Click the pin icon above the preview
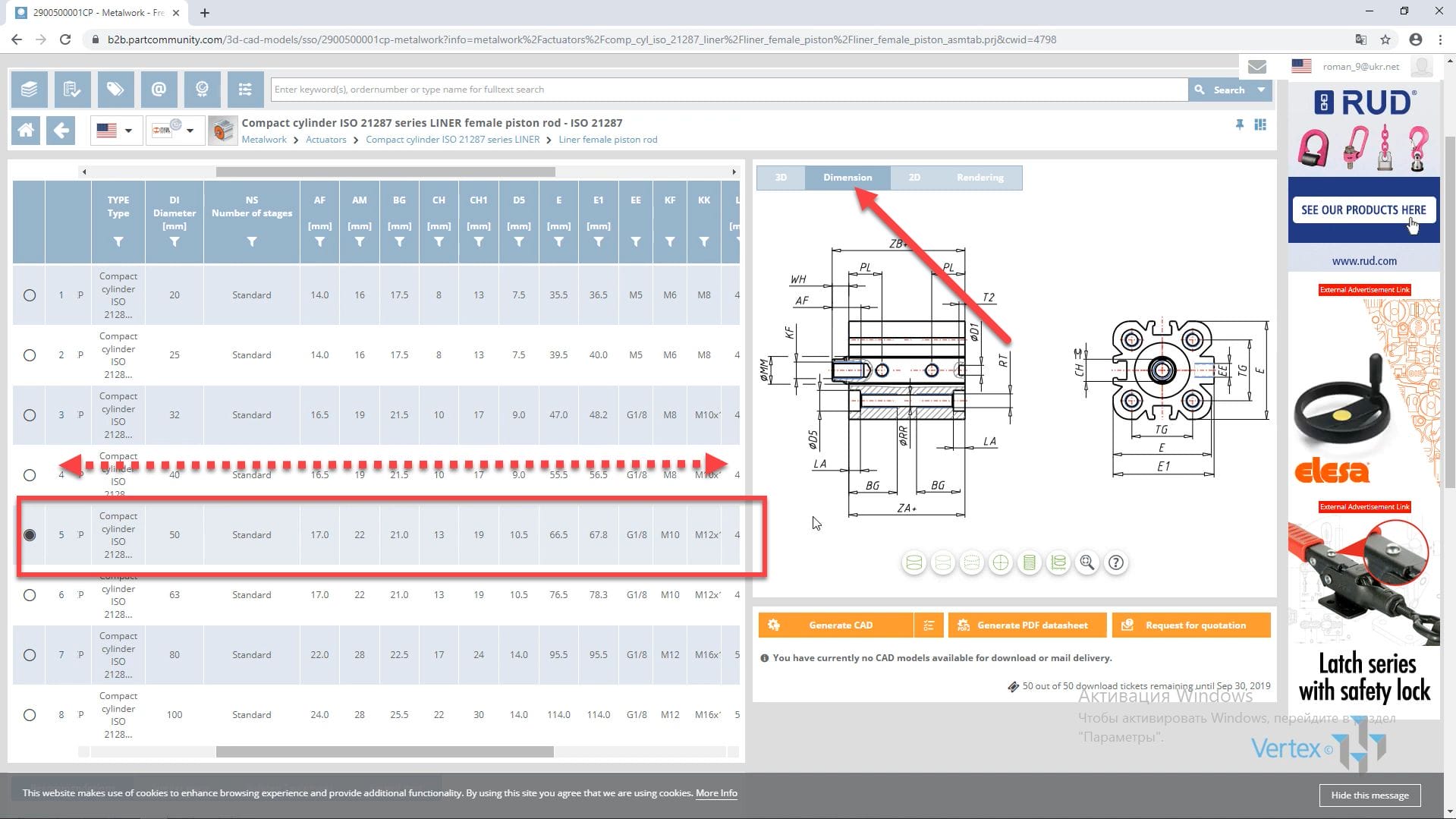 1240,124
